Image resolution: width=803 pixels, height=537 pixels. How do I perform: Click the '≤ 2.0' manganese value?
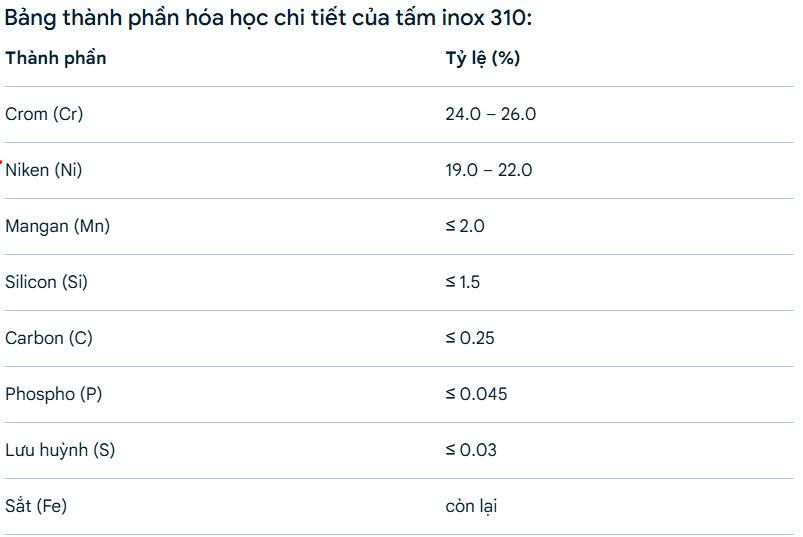pyautogui.click(x=464, y=226)
